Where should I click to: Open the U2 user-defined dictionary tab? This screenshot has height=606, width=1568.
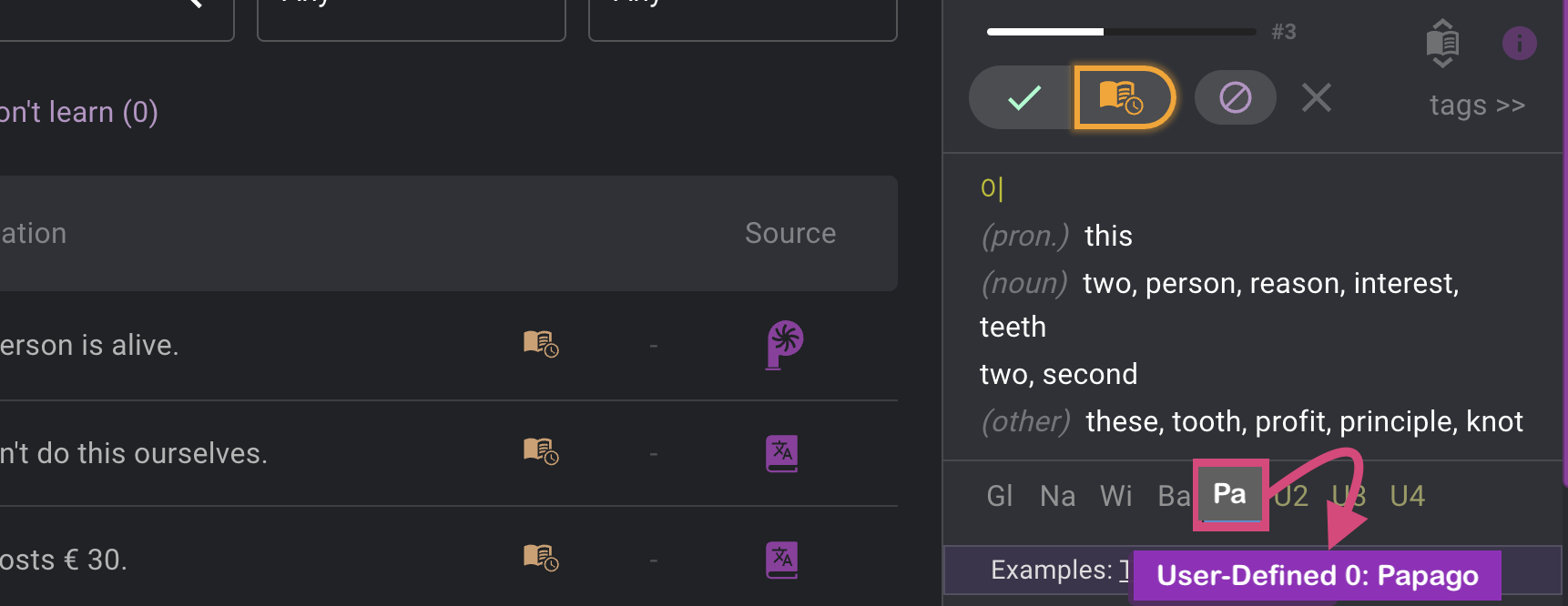tap(1291, 496)
